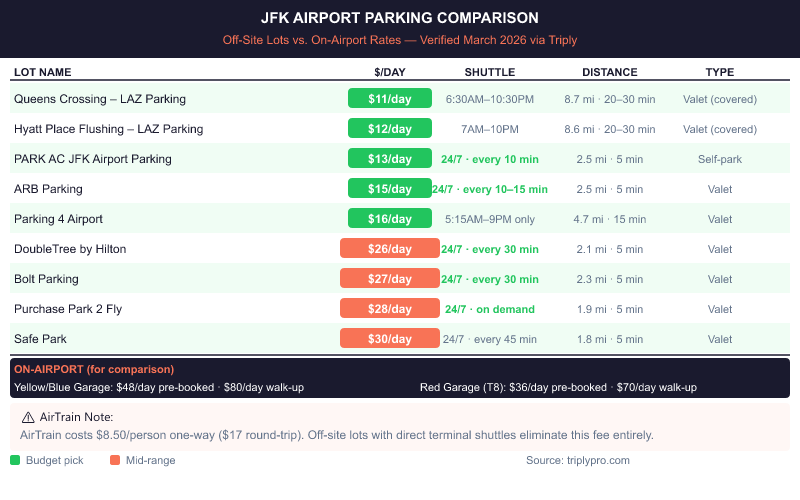Select the $28/day price badge
Screen dimensions: 800x500
tap(390, 309)
